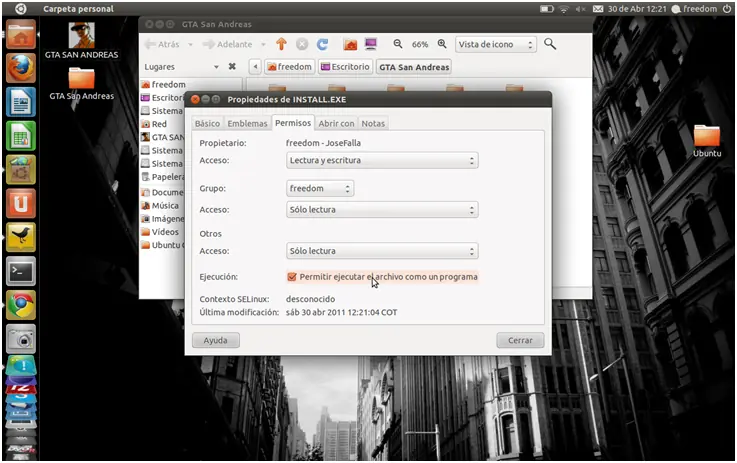Go up one folder with orange arrow
The height and width of the screenshot is (463, 737).
281,44
